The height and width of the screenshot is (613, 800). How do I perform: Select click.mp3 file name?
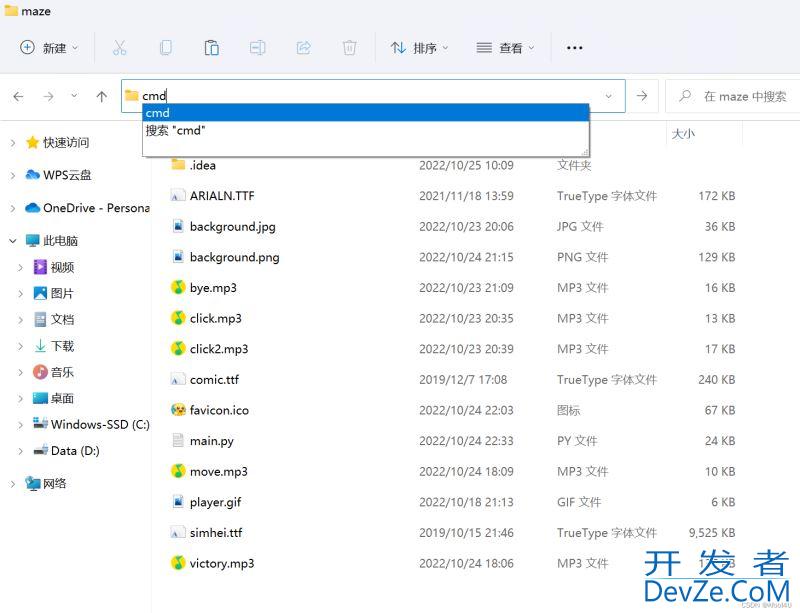click(216, 318)
